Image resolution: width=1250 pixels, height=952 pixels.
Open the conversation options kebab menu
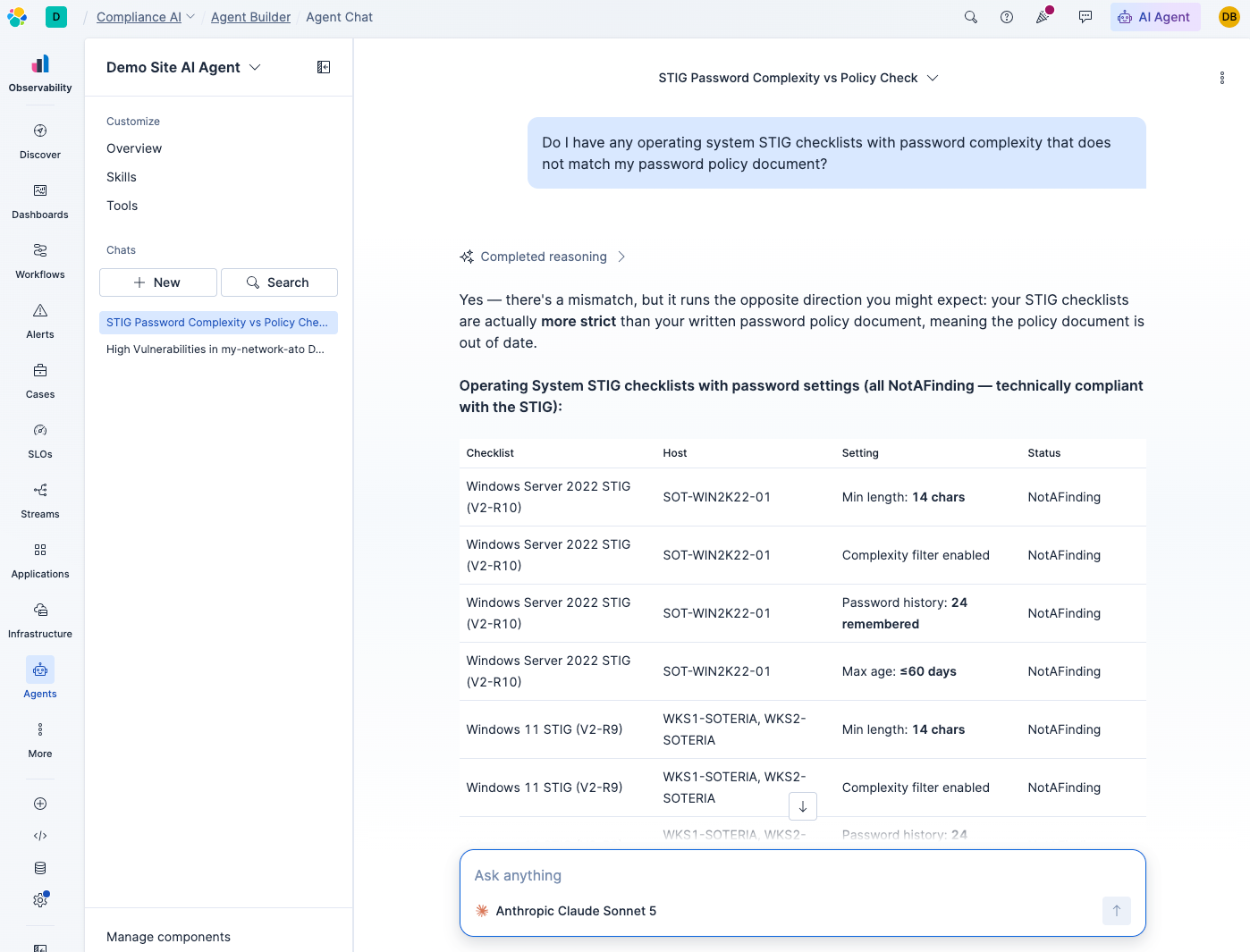(1222, 78)
